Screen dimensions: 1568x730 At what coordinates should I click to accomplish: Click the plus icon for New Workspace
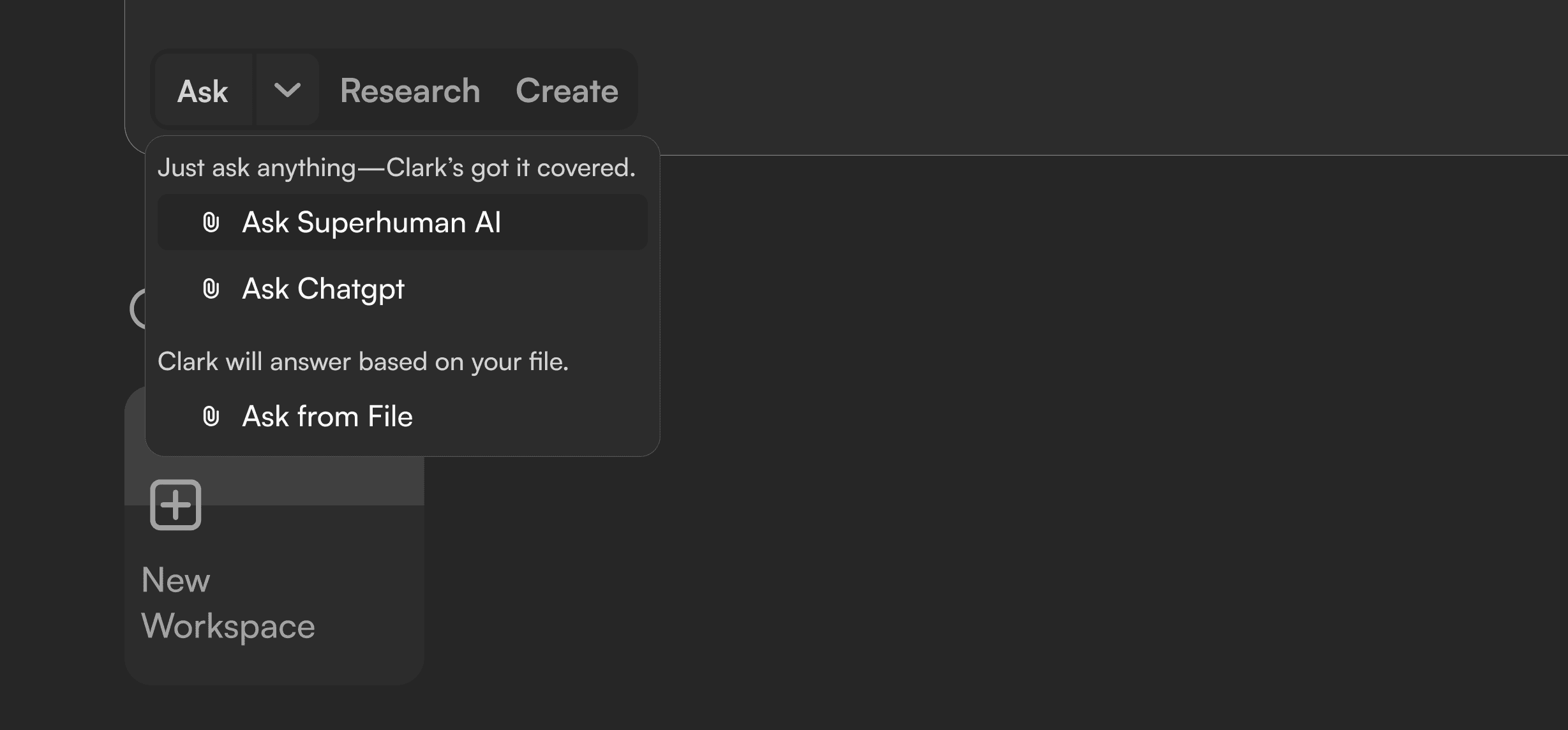coord(175,505)
